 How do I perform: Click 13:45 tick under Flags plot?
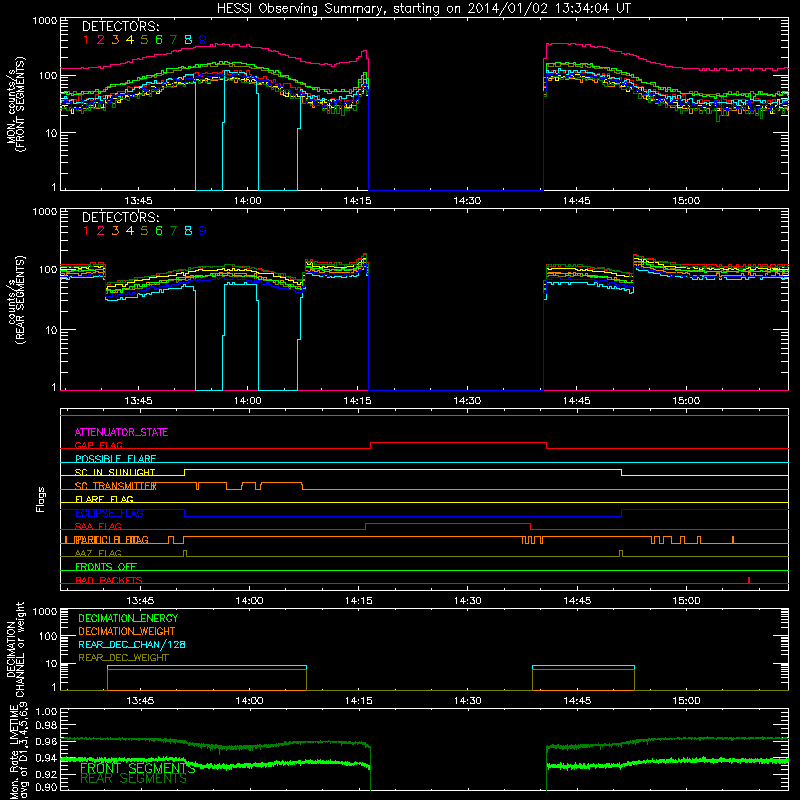[x=140, y=601]
